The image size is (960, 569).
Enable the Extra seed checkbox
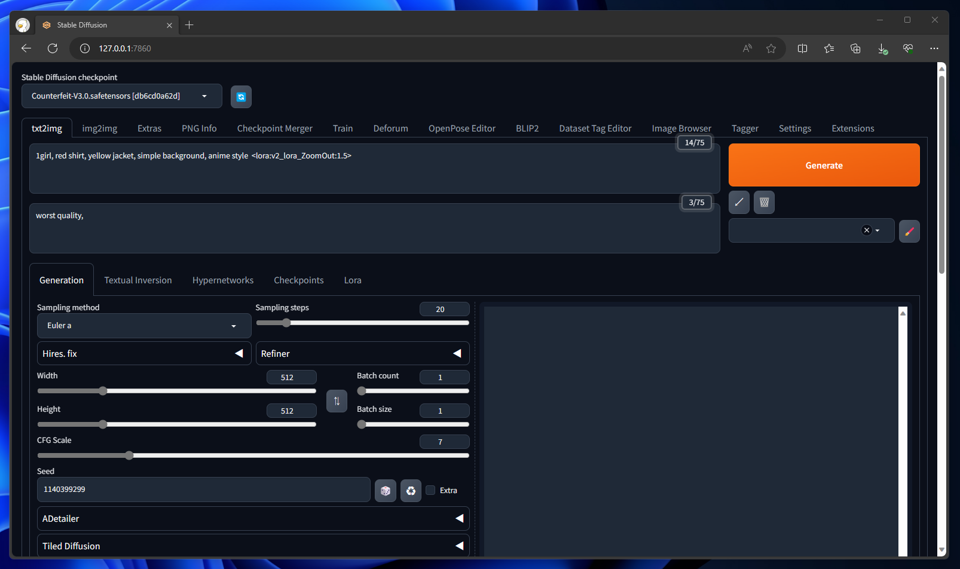point(430,490)
